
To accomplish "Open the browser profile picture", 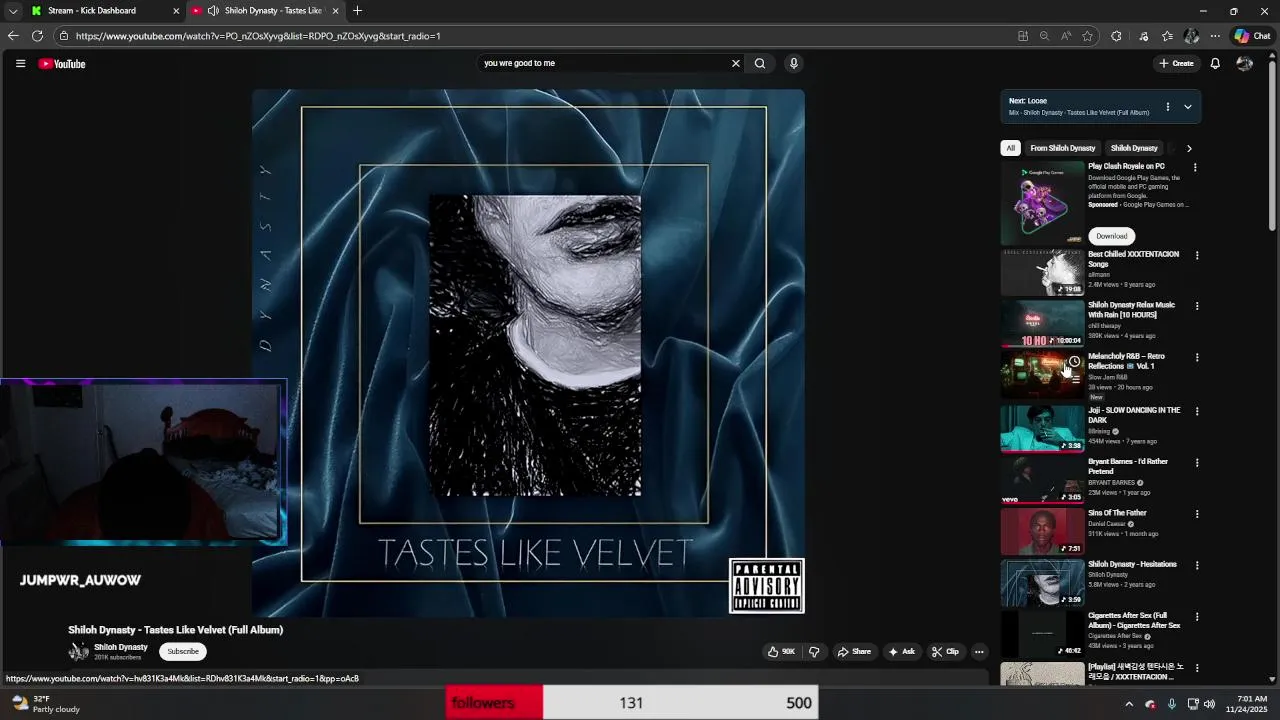I will (1191, 36).
